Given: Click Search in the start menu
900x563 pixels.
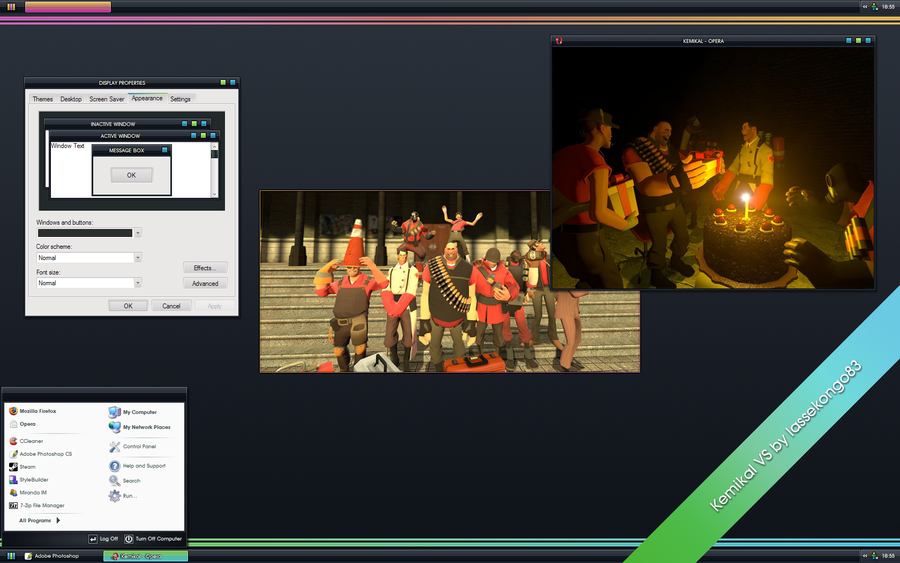Looking at the screenshot, I should coord(125,481).
